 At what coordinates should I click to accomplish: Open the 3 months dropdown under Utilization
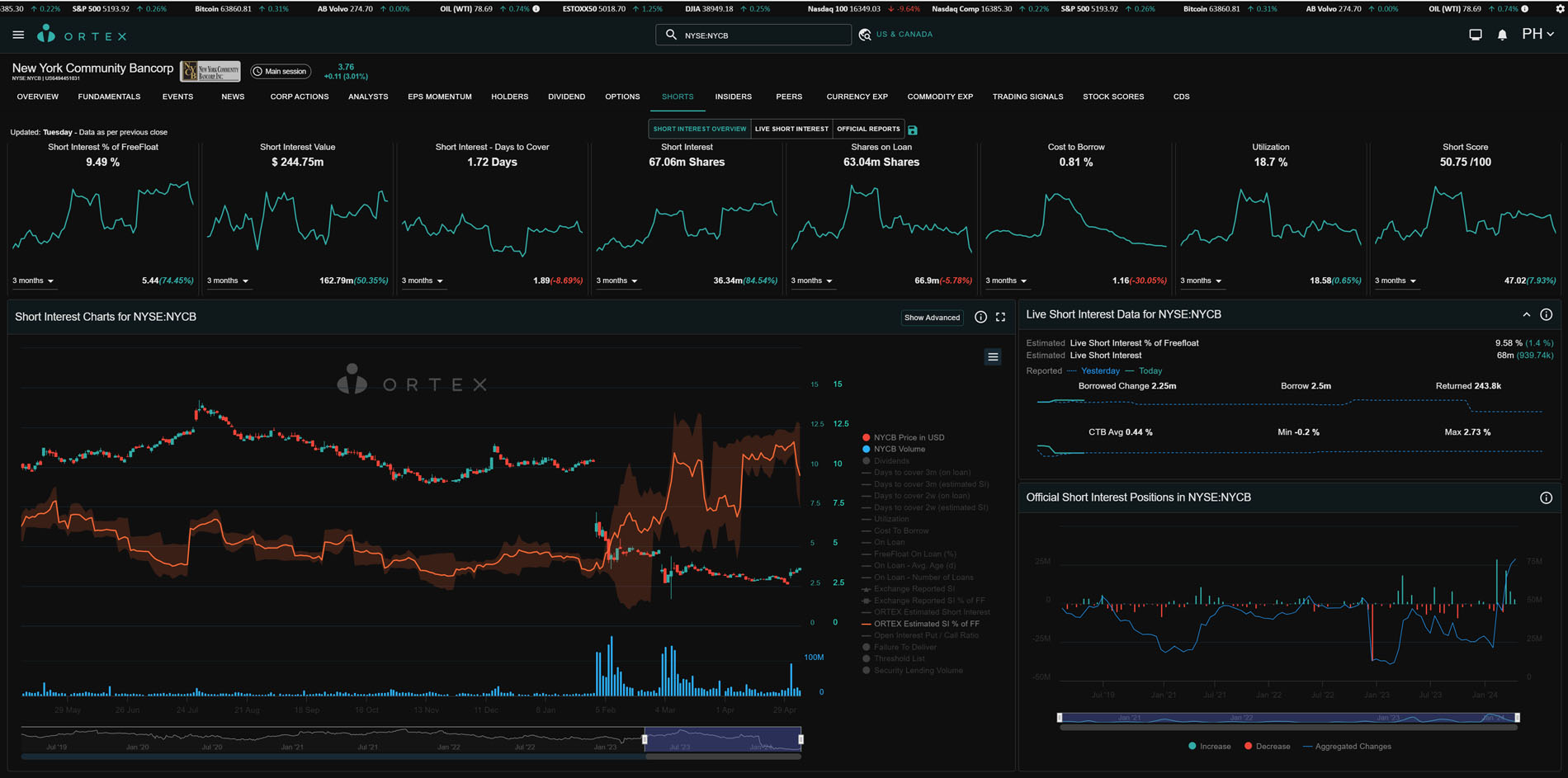1201,281
